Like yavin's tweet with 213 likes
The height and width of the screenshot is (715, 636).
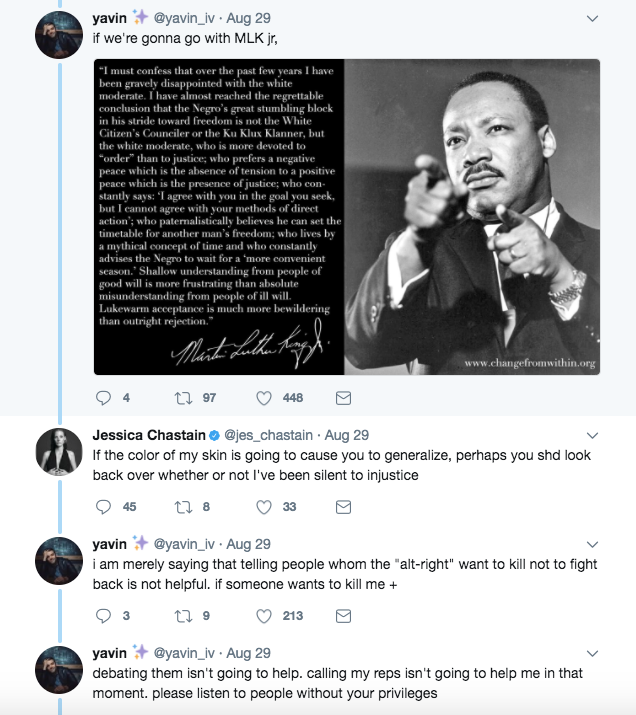(264, 616)
